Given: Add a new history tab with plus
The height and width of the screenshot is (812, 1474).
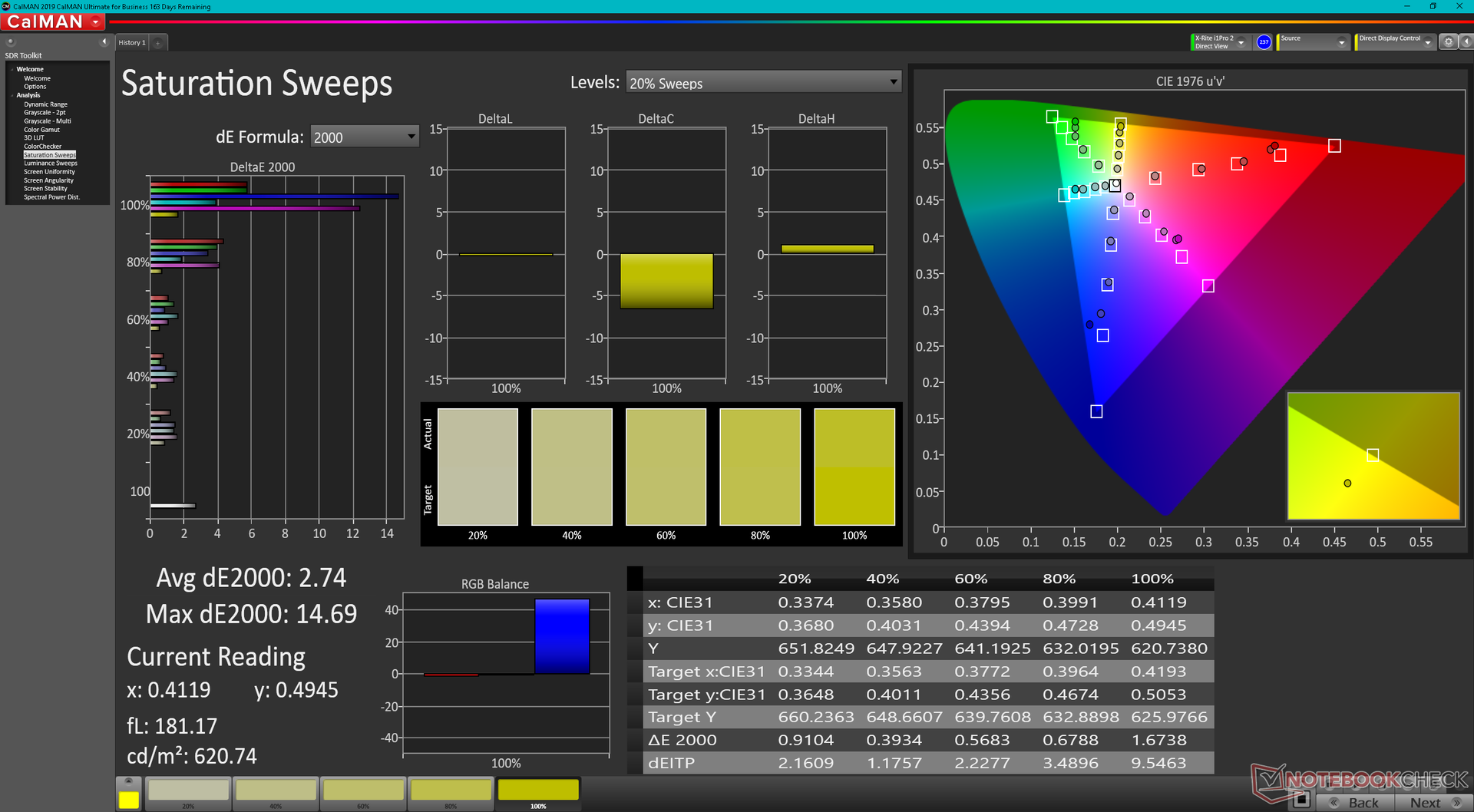Looking at the screenshot, I should (158, 43).
